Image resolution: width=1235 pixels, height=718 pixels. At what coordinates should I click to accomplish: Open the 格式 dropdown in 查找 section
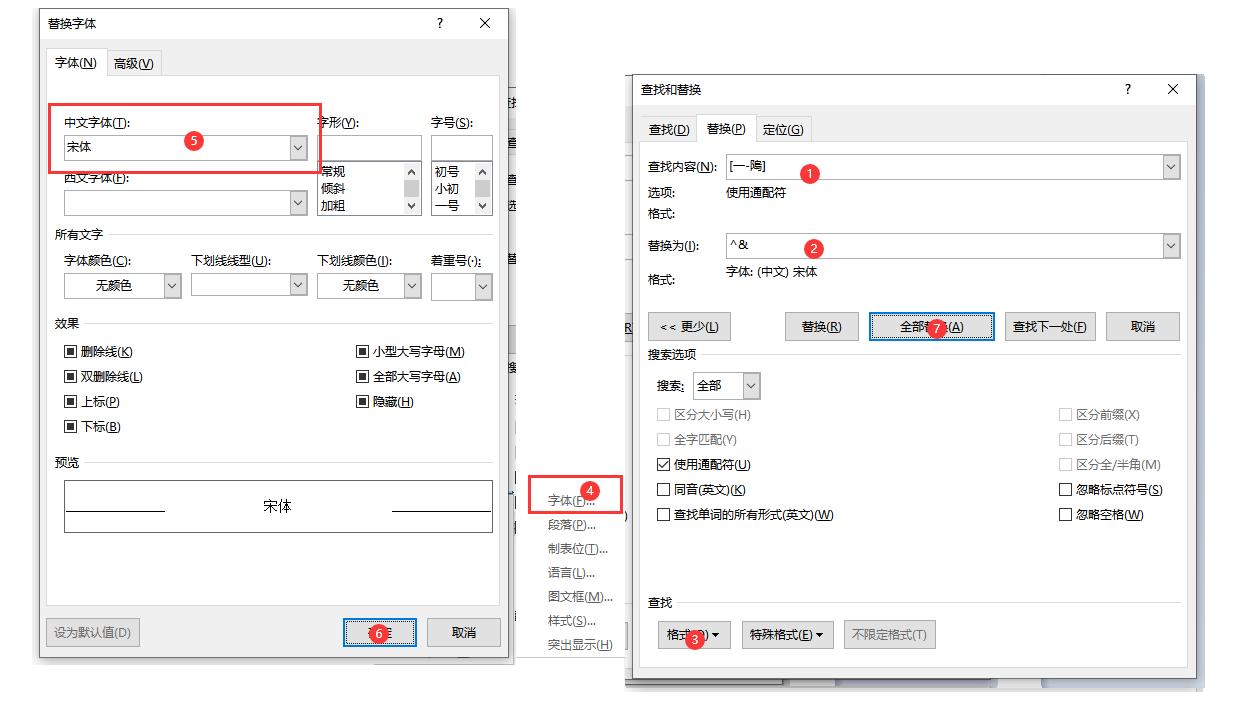tap(694, 634)
